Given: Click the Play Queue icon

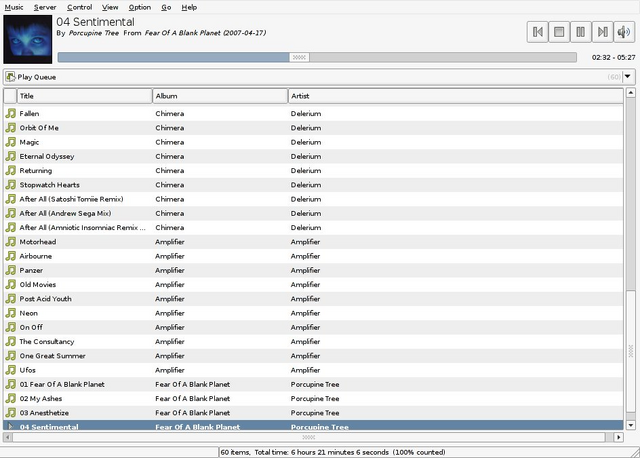Looking at the screenshot, I should point(10,77).
